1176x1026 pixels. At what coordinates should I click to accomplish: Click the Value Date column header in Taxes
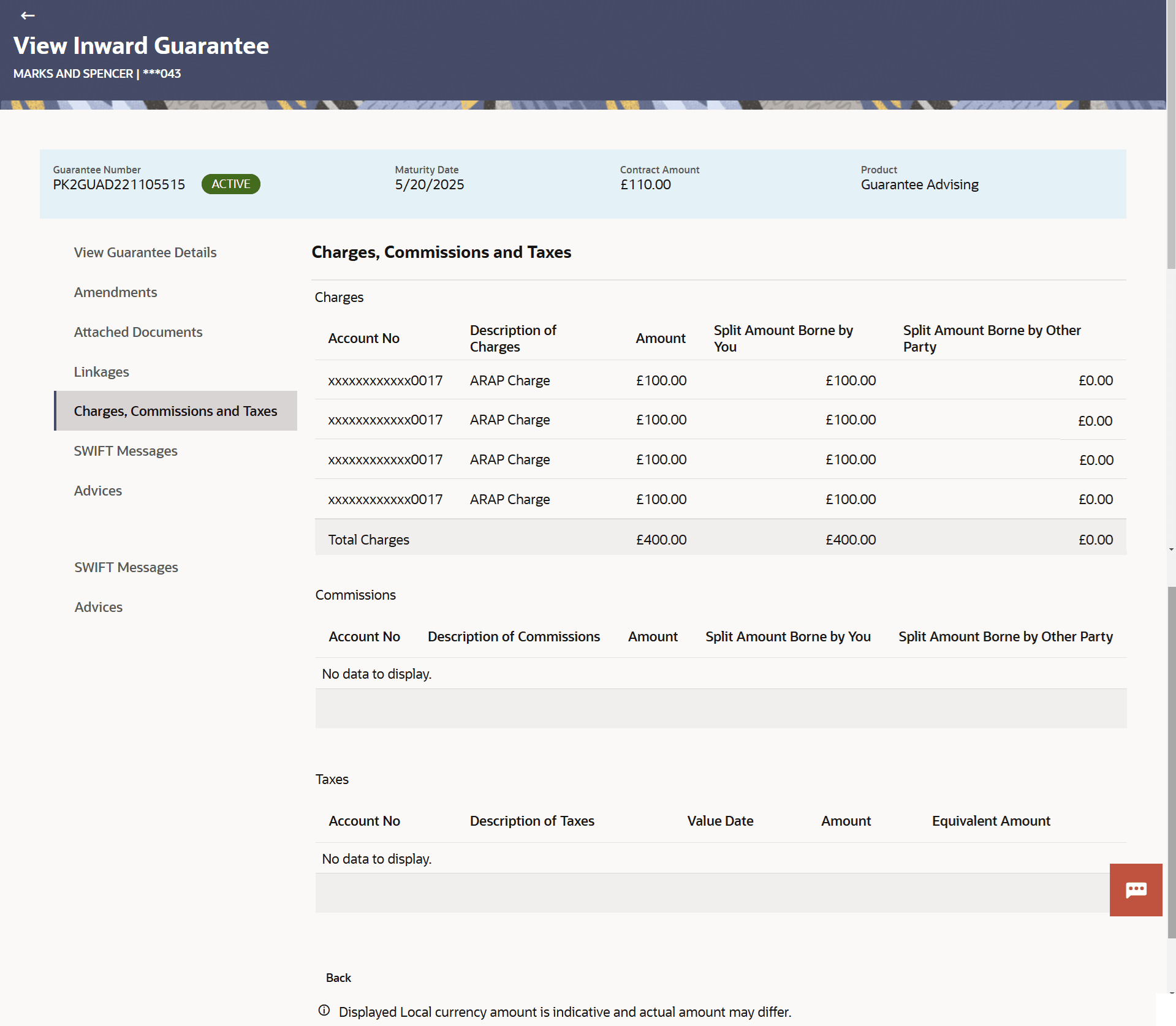pos(720,821)
